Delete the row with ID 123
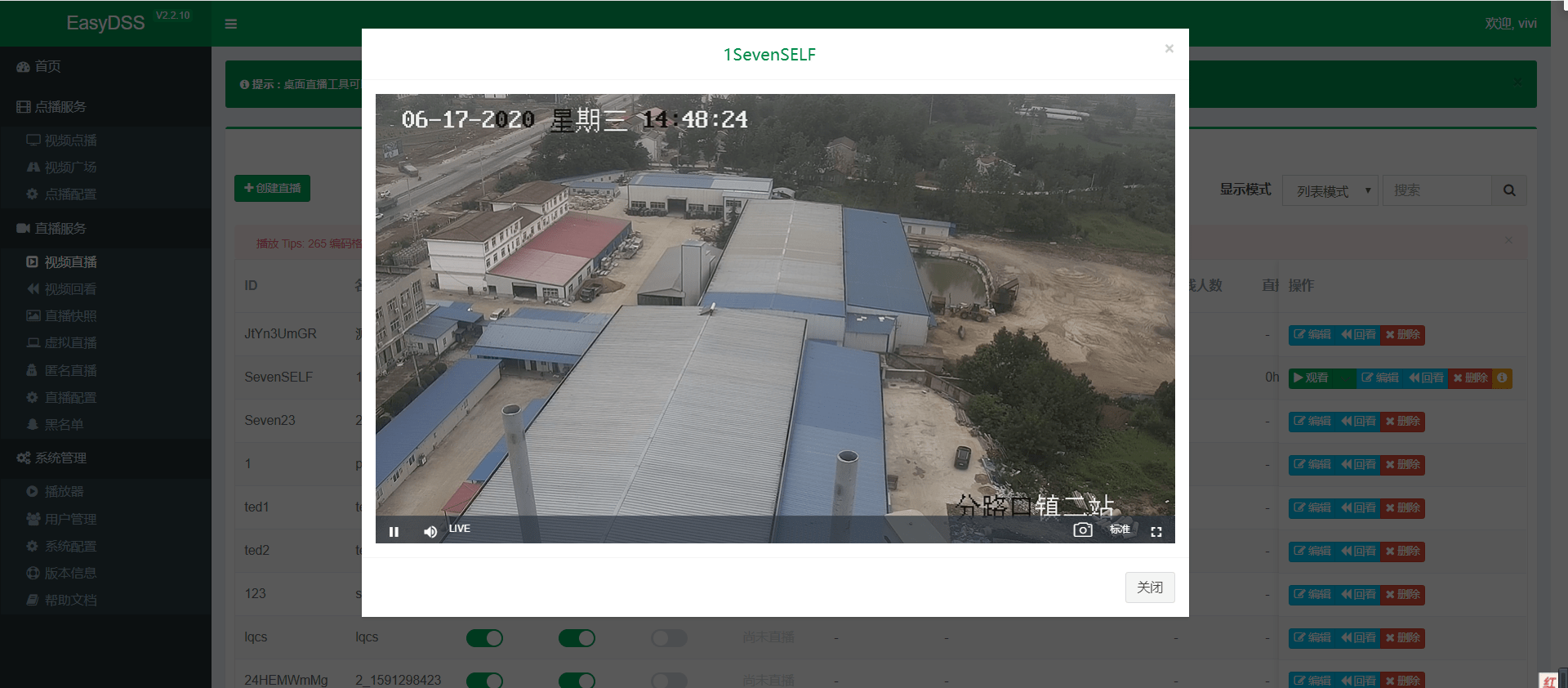This screenshot has height=688, width=1568. [1402, 594]
